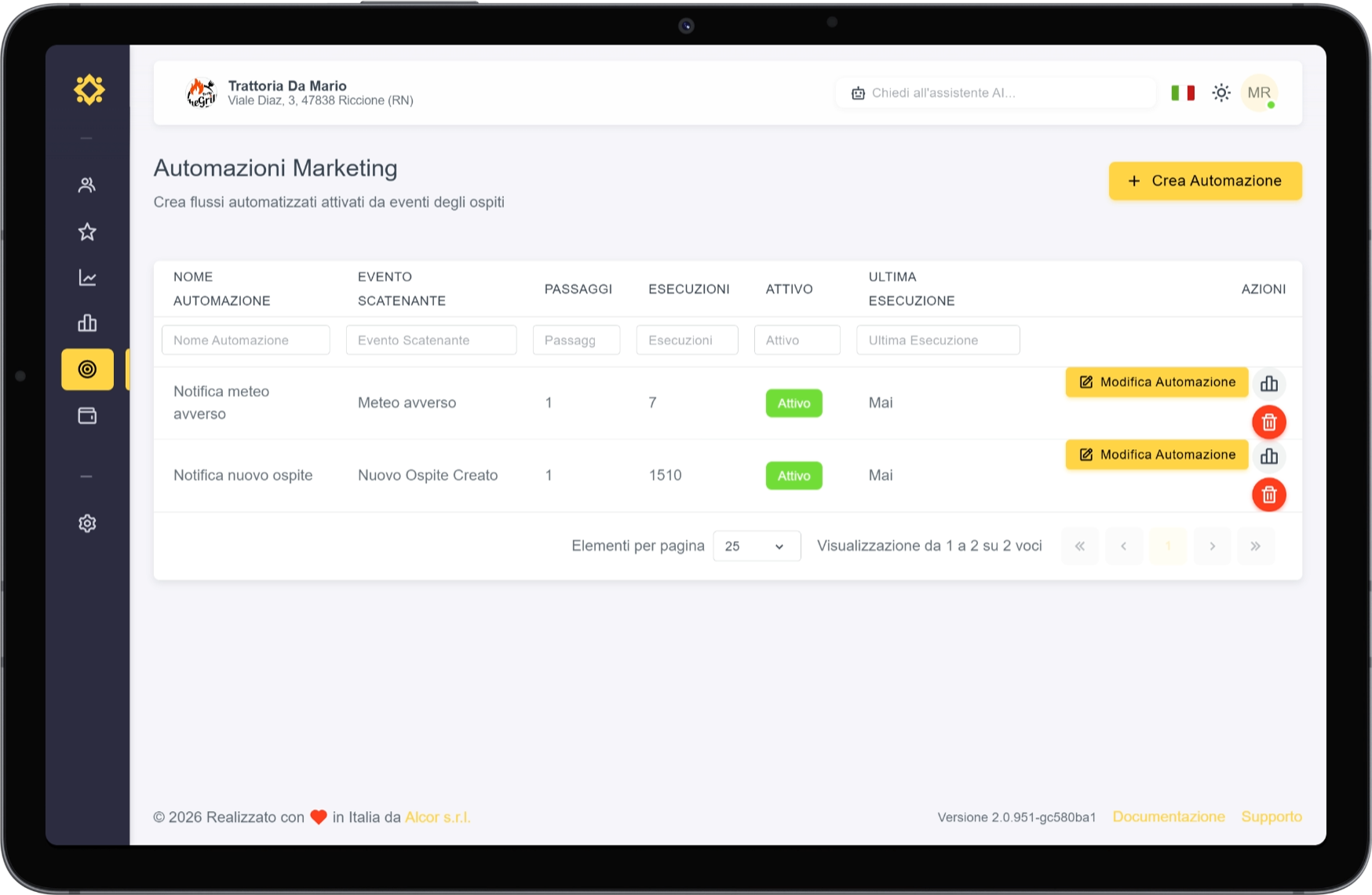
Task: Open the wallet sidebar icon
Action: [87, 415]
